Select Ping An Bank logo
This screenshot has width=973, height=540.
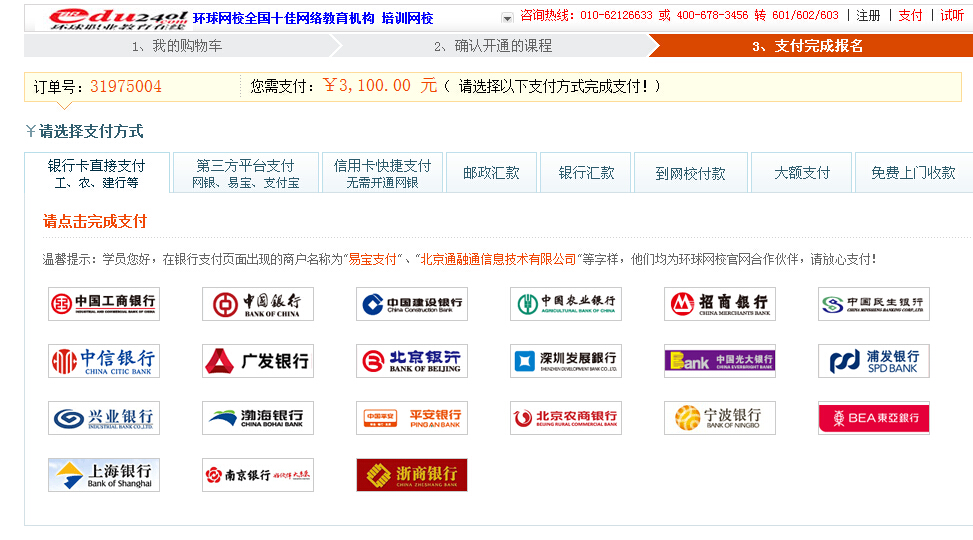(x=411, y=418)
